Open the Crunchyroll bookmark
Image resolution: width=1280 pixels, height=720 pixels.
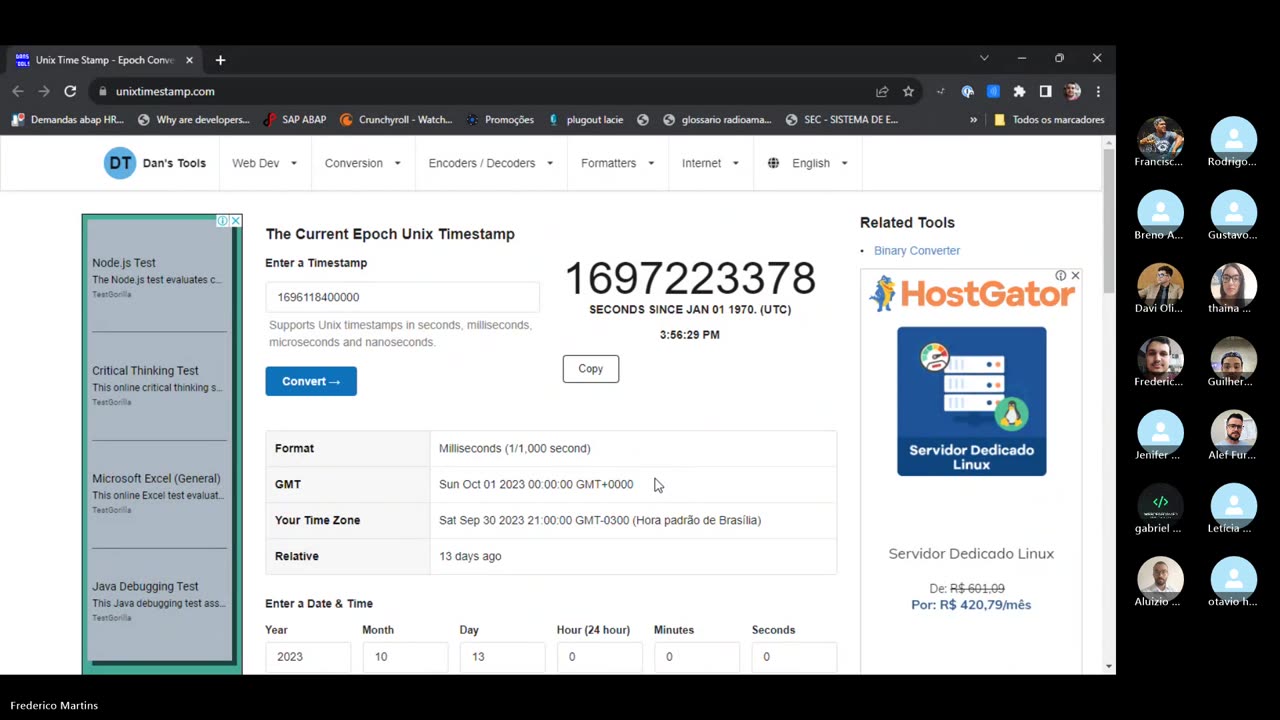click(396, 119)
